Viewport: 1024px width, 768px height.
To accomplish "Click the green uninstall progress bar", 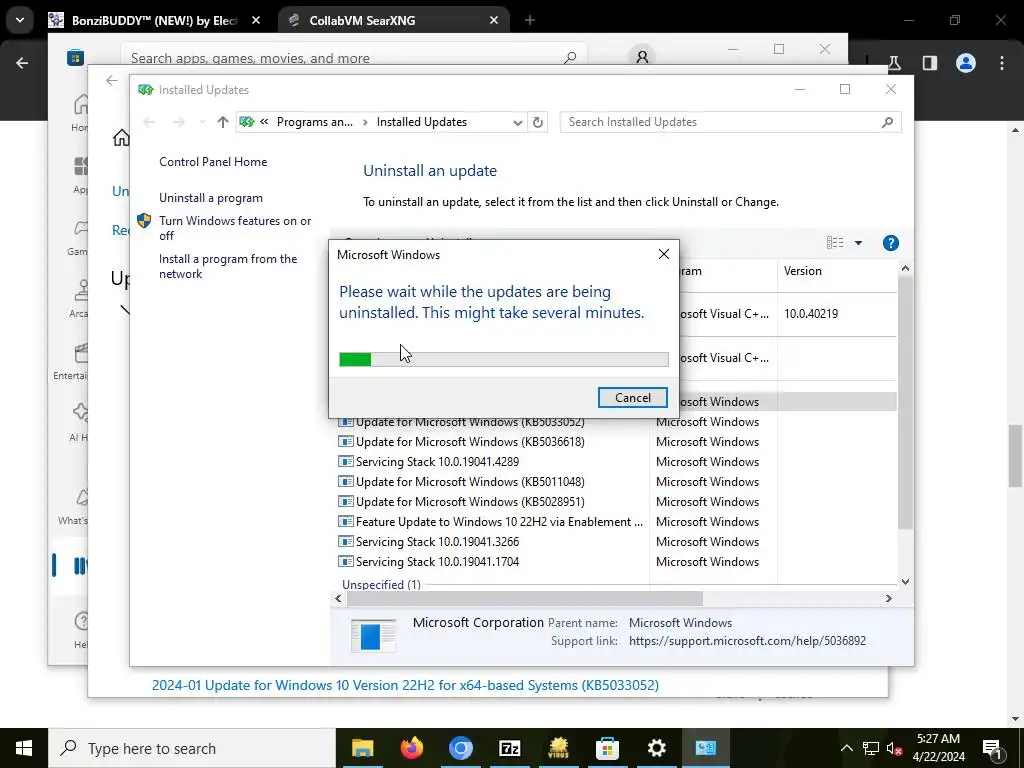I will [504, 359].
